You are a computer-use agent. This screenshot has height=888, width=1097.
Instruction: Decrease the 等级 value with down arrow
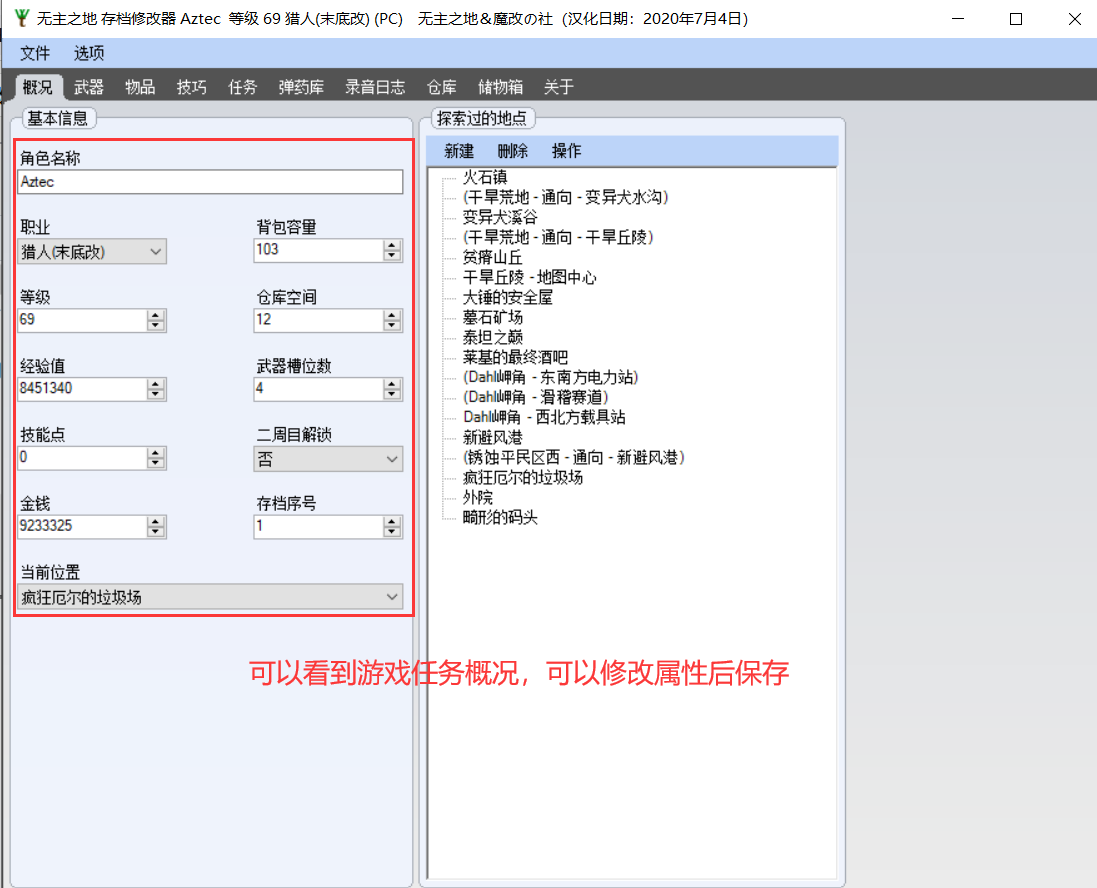point(156,325)
